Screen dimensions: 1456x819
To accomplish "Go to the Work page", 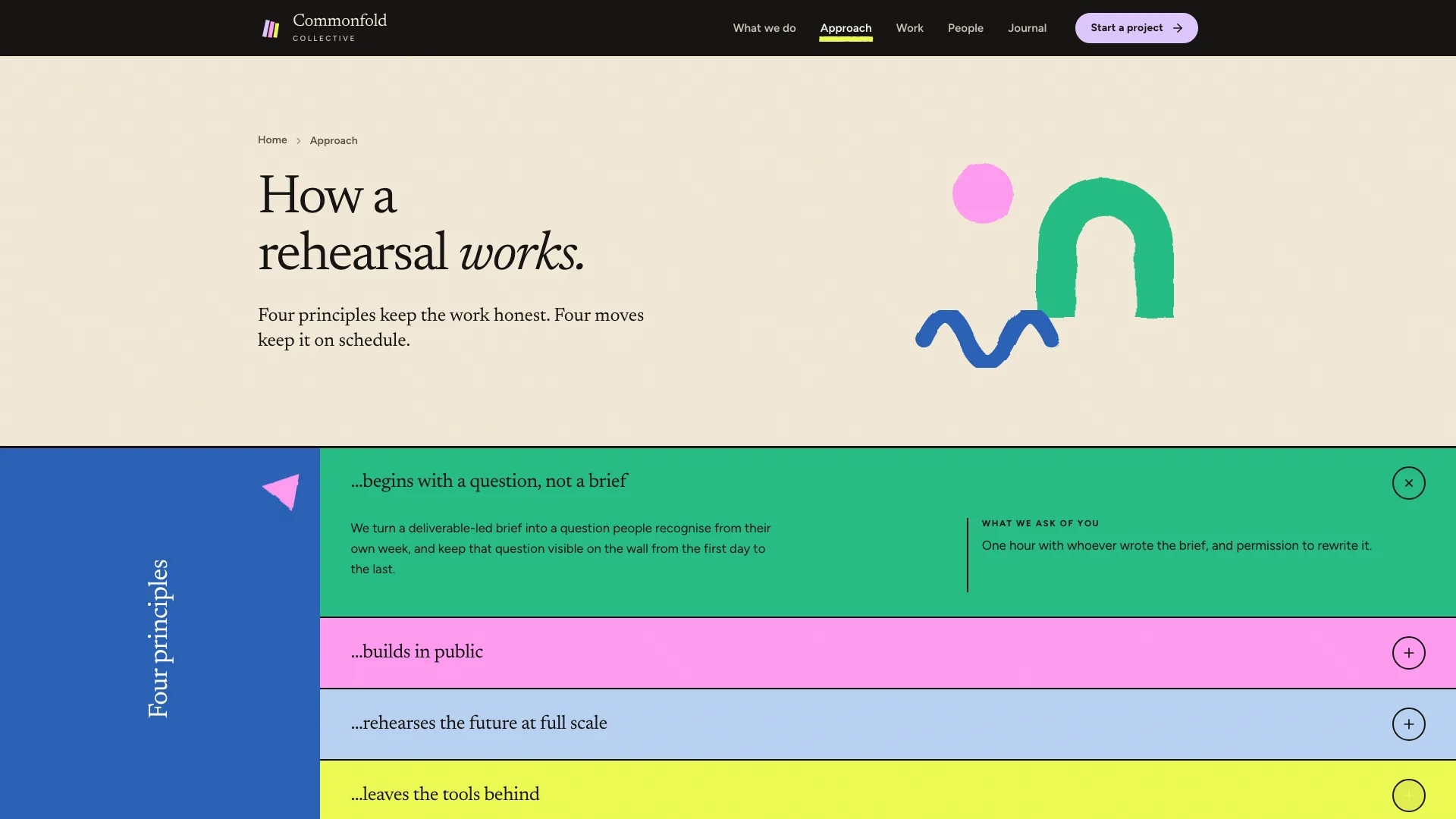I will coord(909,28).
